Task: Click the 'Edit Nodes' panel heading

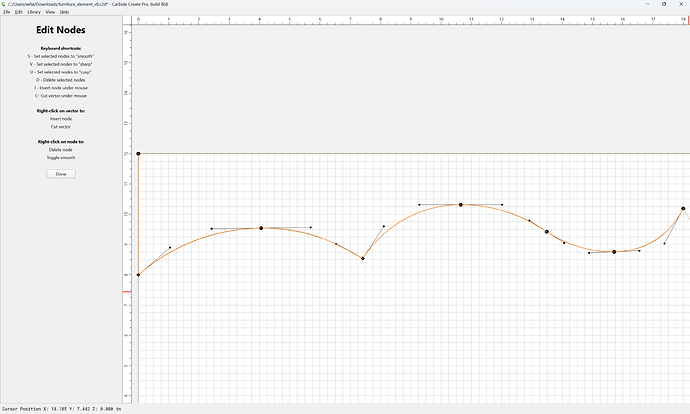Action: pos(61,30)
